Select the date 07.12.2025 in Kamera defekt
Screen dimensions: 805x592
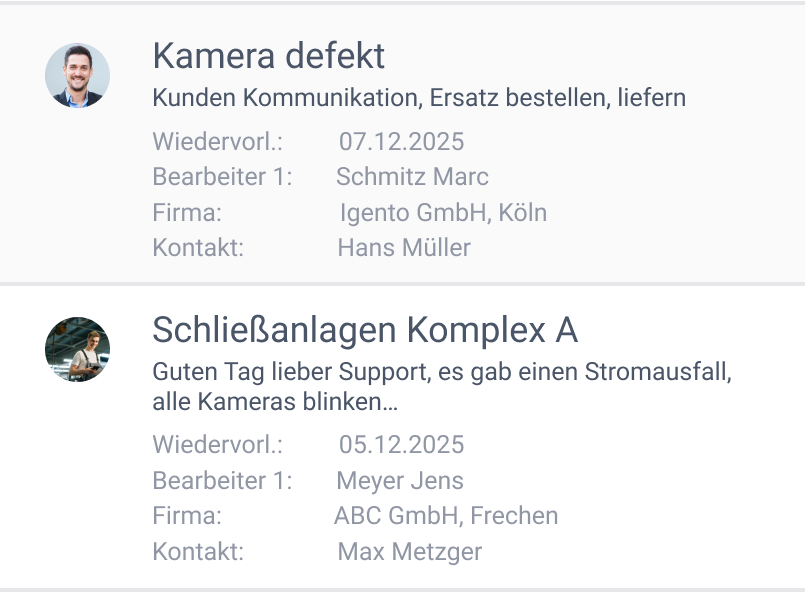coord(400,142)
